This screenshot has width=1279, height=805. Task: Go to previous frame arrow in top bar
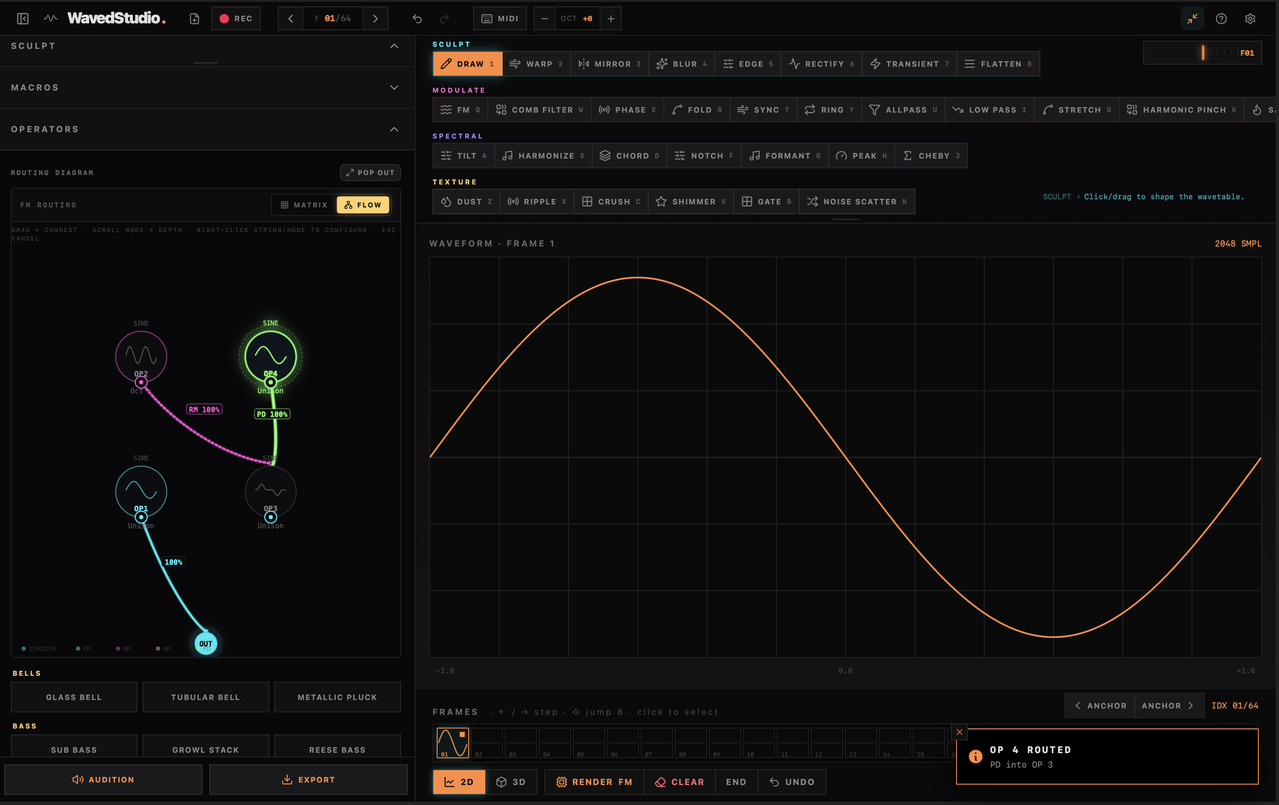(291, 18)
